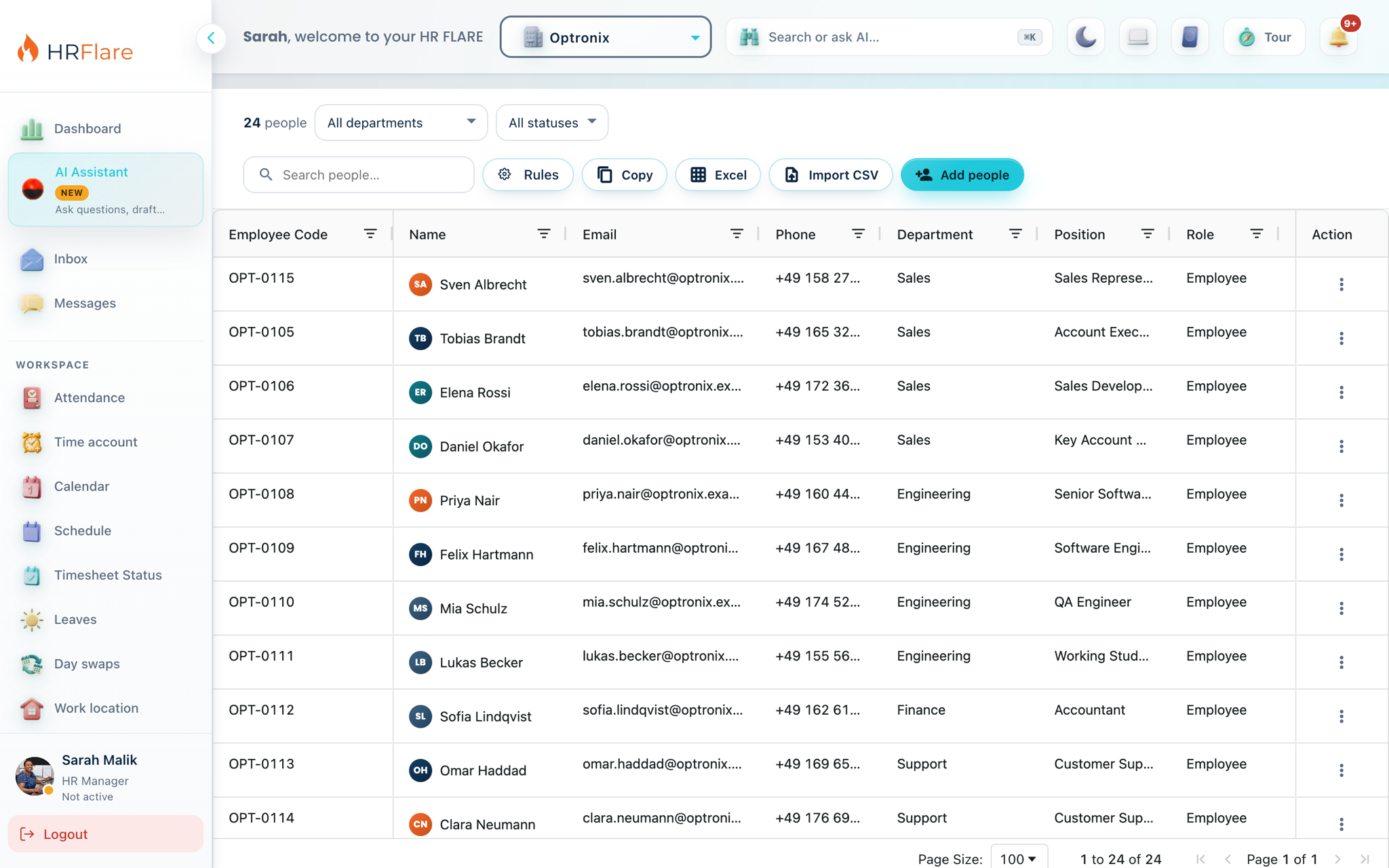Open action menu for Sofia Lindqvist

[1341, 716]
